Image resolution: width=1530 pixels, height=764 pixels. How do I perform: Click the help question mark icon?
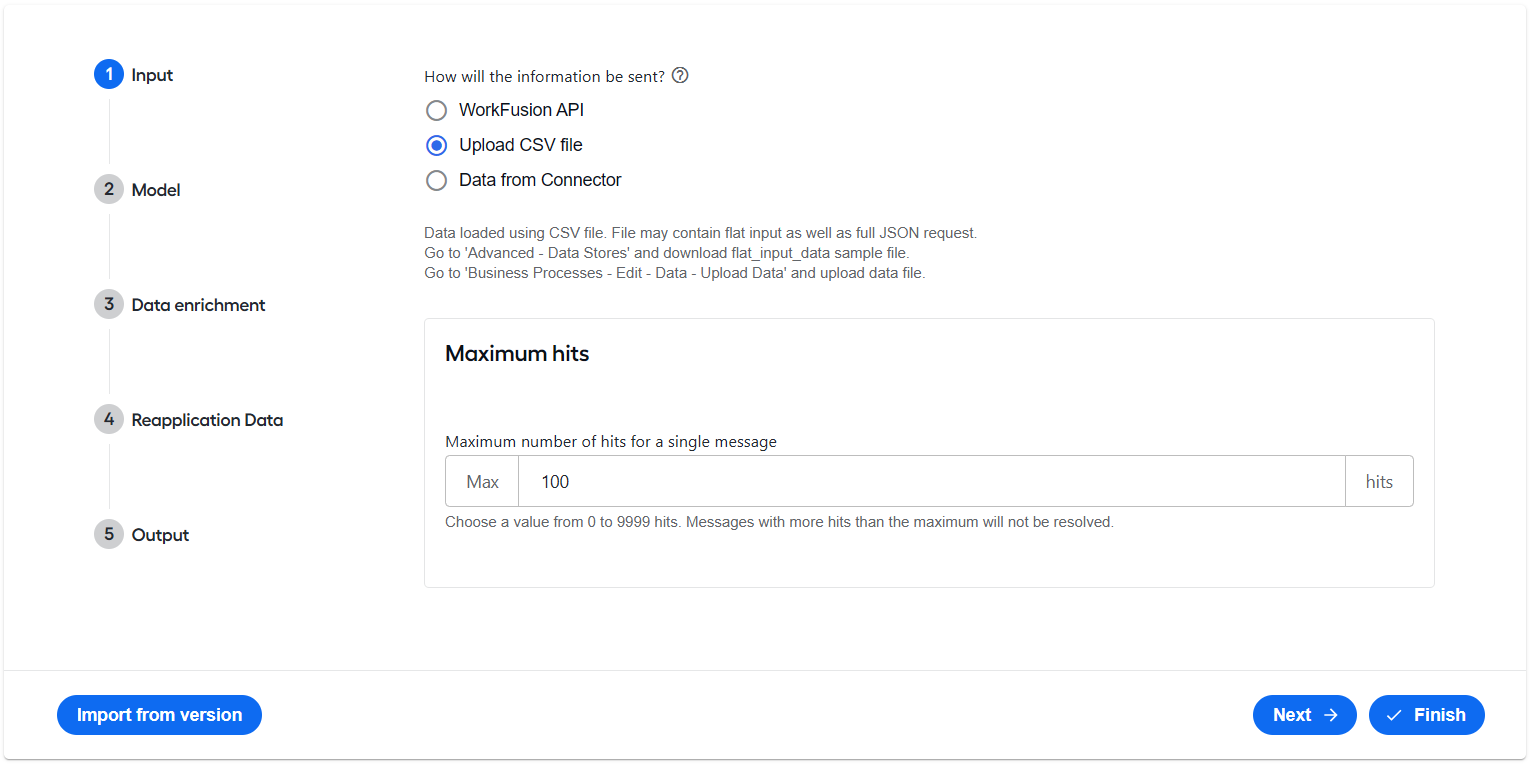[680, 75]
